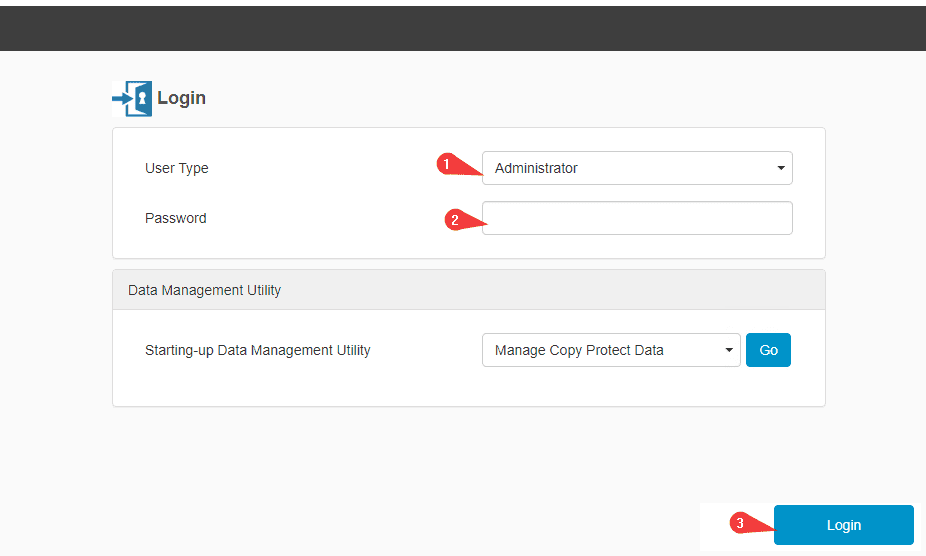The width and height of the screenshot is (926, 556).
Task: Click the dark top header bar
Action: click(463, 28)
